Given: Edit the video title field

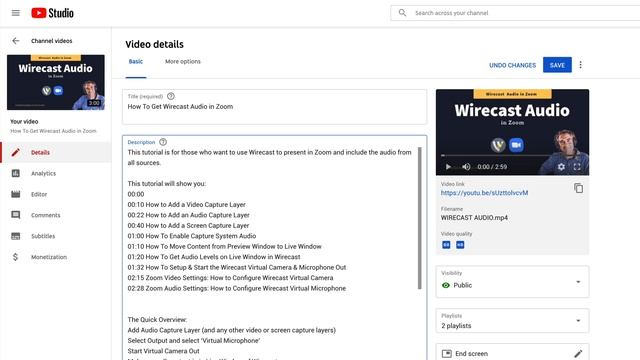Looking at the screenshot, I should (x=274, y=107).
